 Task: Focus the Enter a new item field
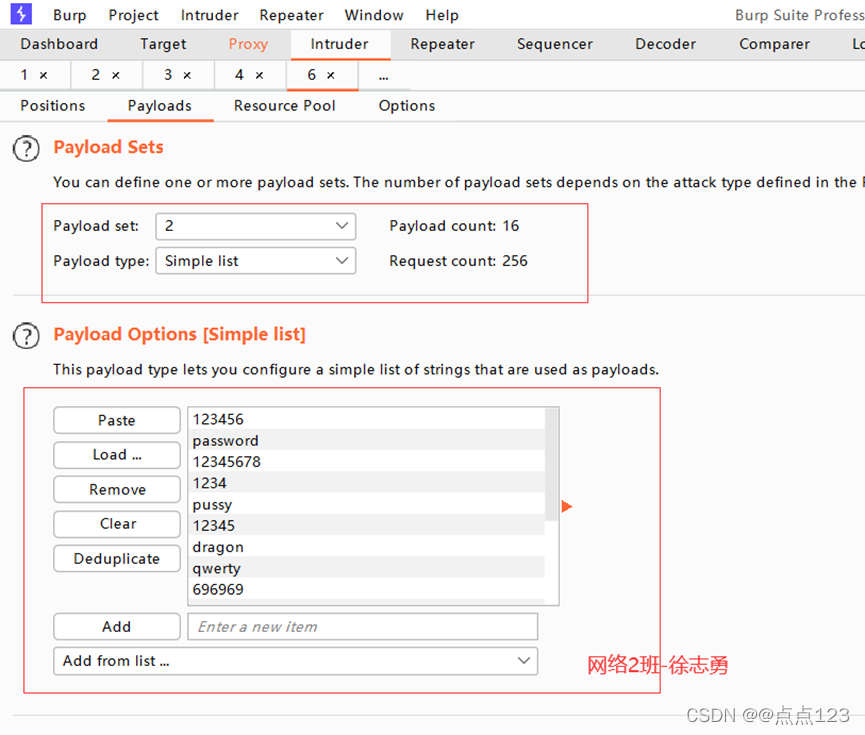362,627
